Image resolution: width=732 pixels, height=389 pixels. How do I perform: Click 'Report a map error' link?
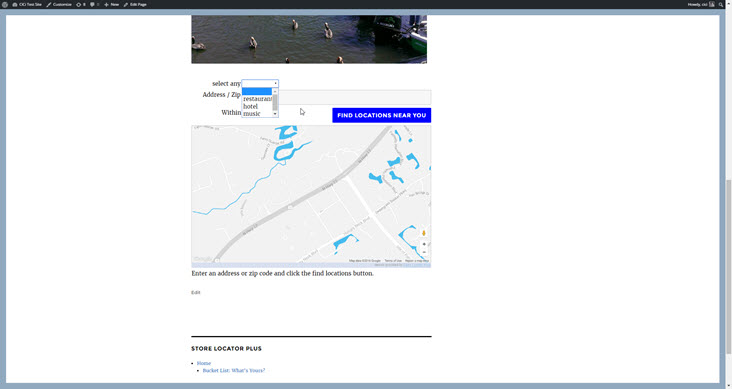click(x=417, y=261)
